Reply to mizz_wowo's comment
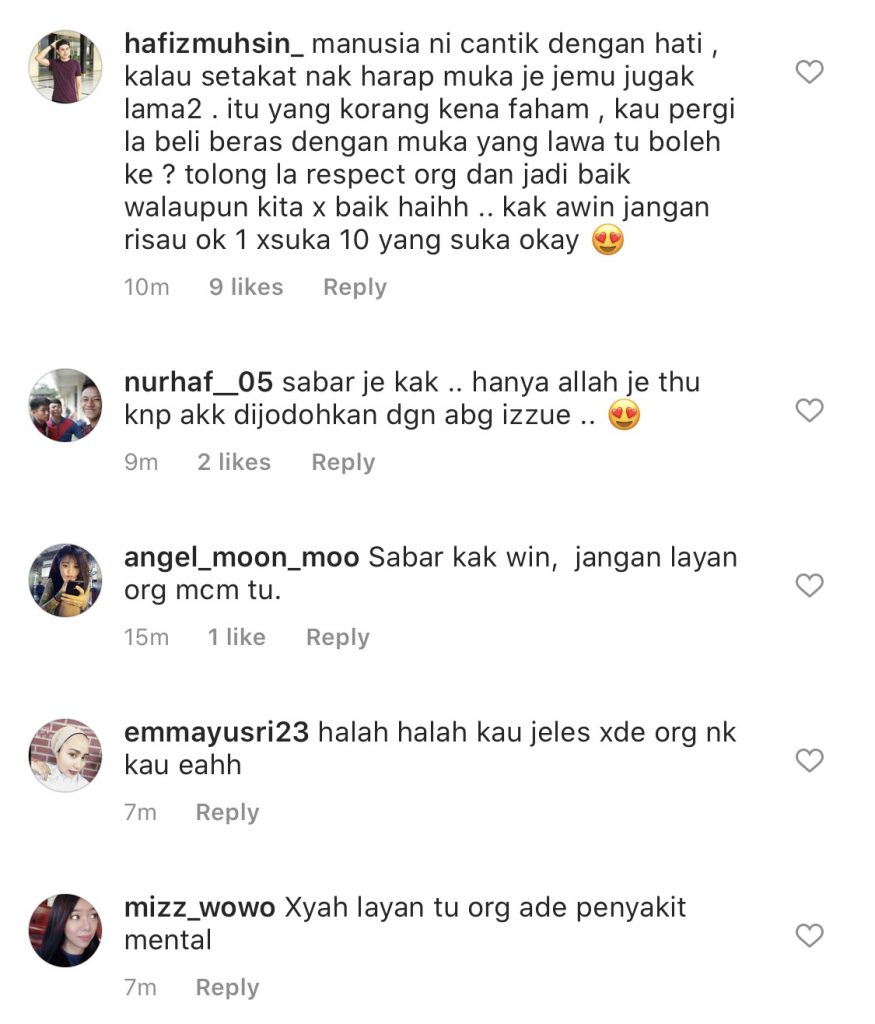The image size is (875, 1024). tap(228, 987)
